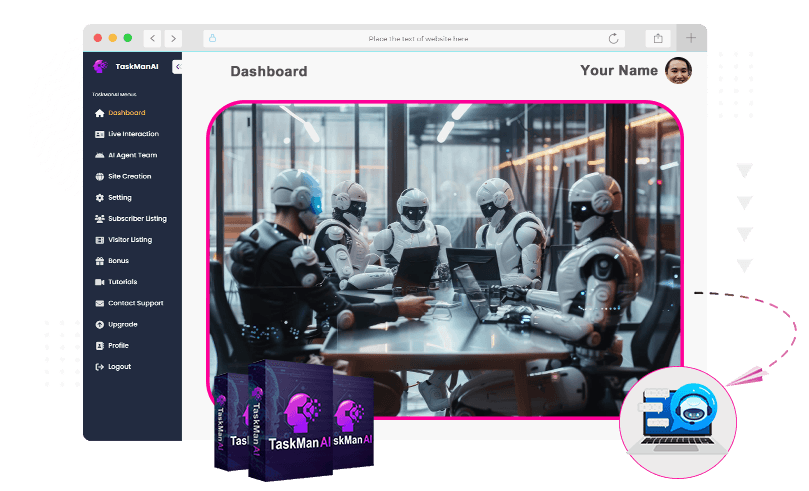Screen dimensions: 809x491
Task: Click the browser share icon
Action: pyautogui.click(x=658, y=38)
